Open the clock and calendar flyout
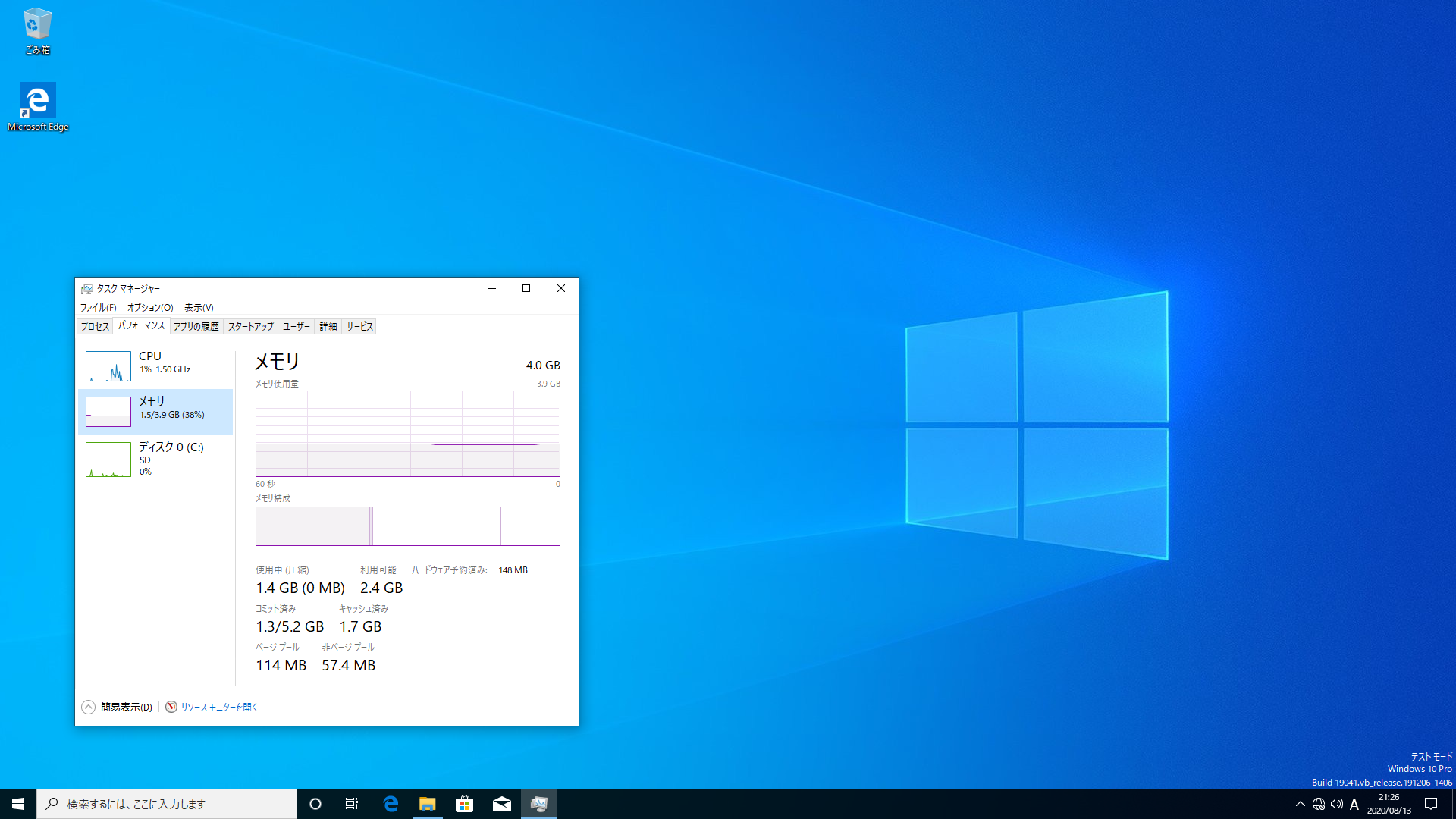 point(1389,804)
